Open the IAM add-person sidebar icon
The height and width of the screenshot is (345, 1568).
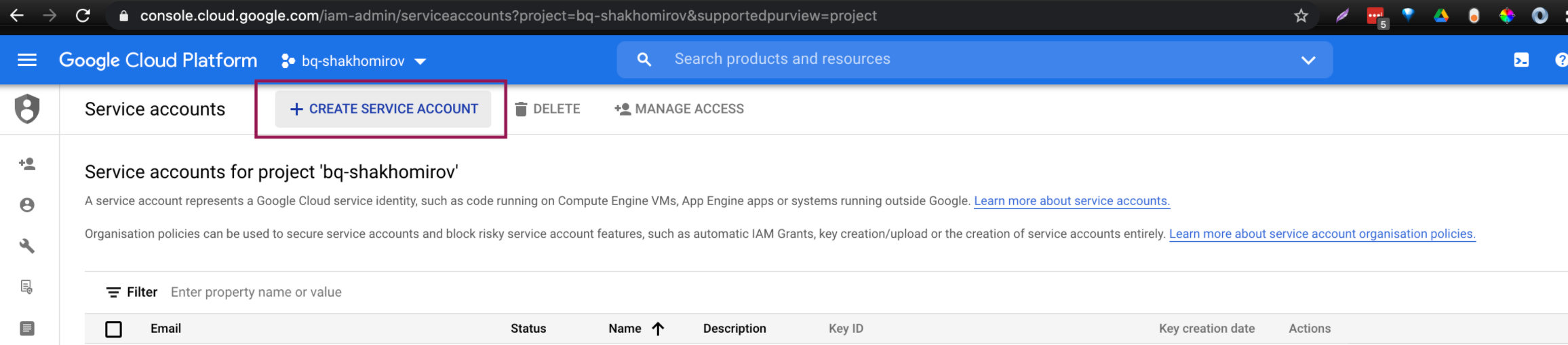click(x=27, y=164)
